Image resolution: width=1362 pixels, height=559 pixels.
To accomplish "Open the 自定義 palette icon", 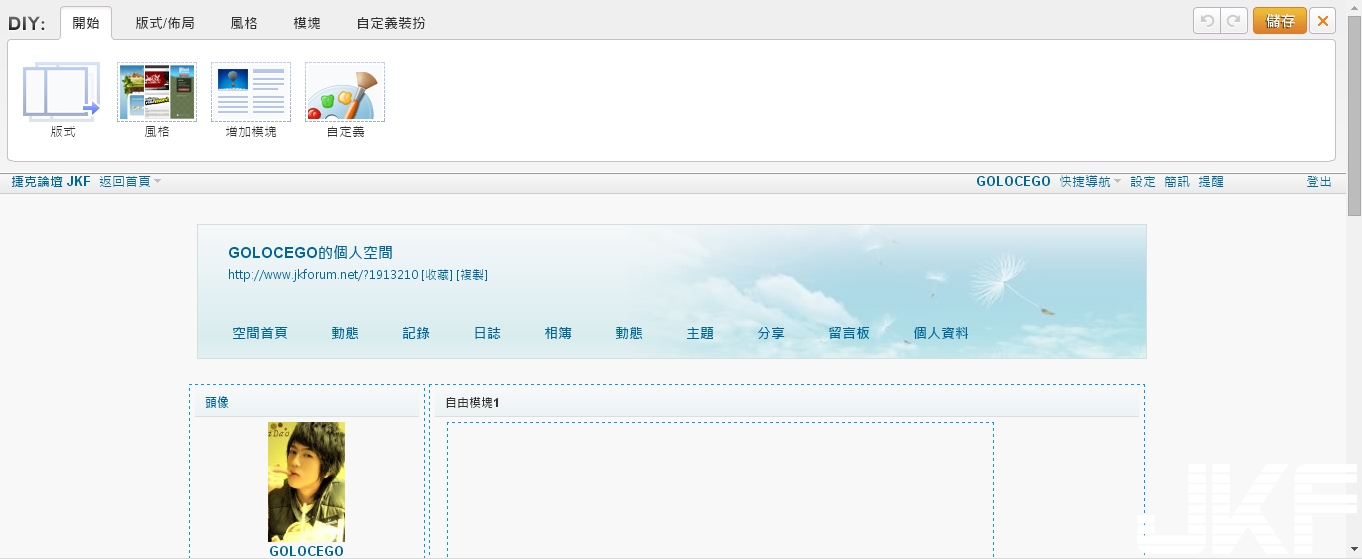I will point(345,92).
